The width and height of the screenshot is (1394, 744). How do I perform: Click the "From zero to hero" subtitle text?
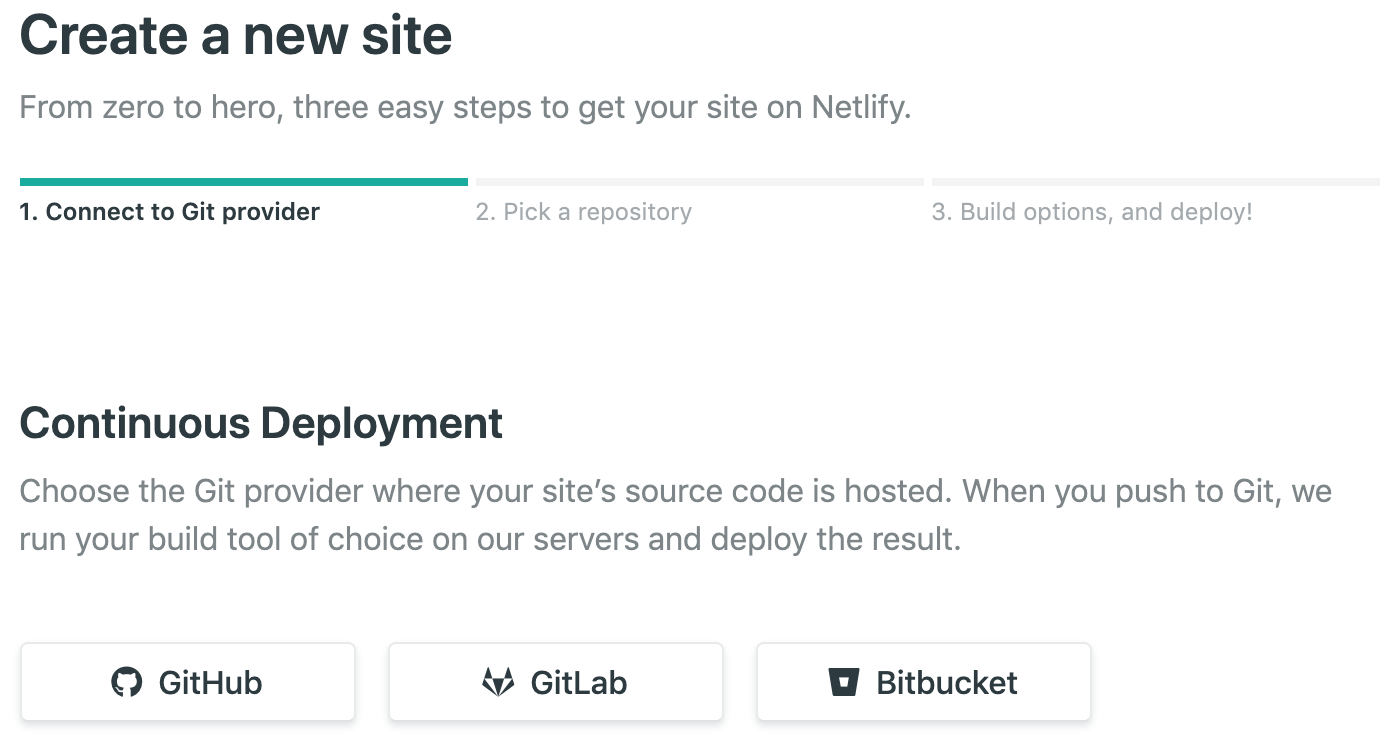tap(465, 107)
